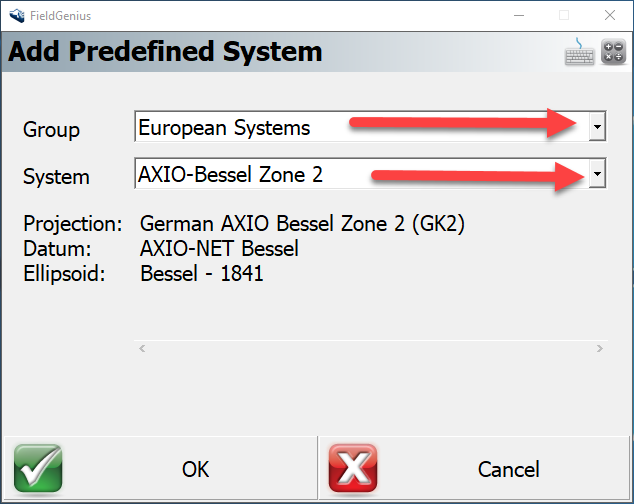The image size is (634, 504).
Task: Close the FieldGenius window
Action: click(x=609, y=15)
